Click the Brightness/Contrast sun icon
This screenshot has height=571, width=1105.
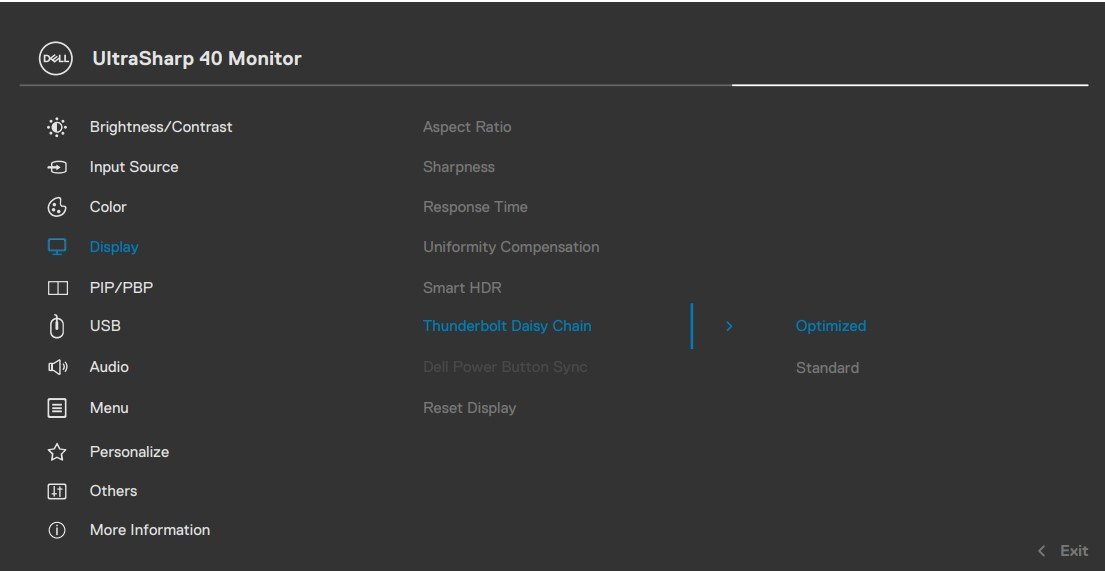point(57,127)
